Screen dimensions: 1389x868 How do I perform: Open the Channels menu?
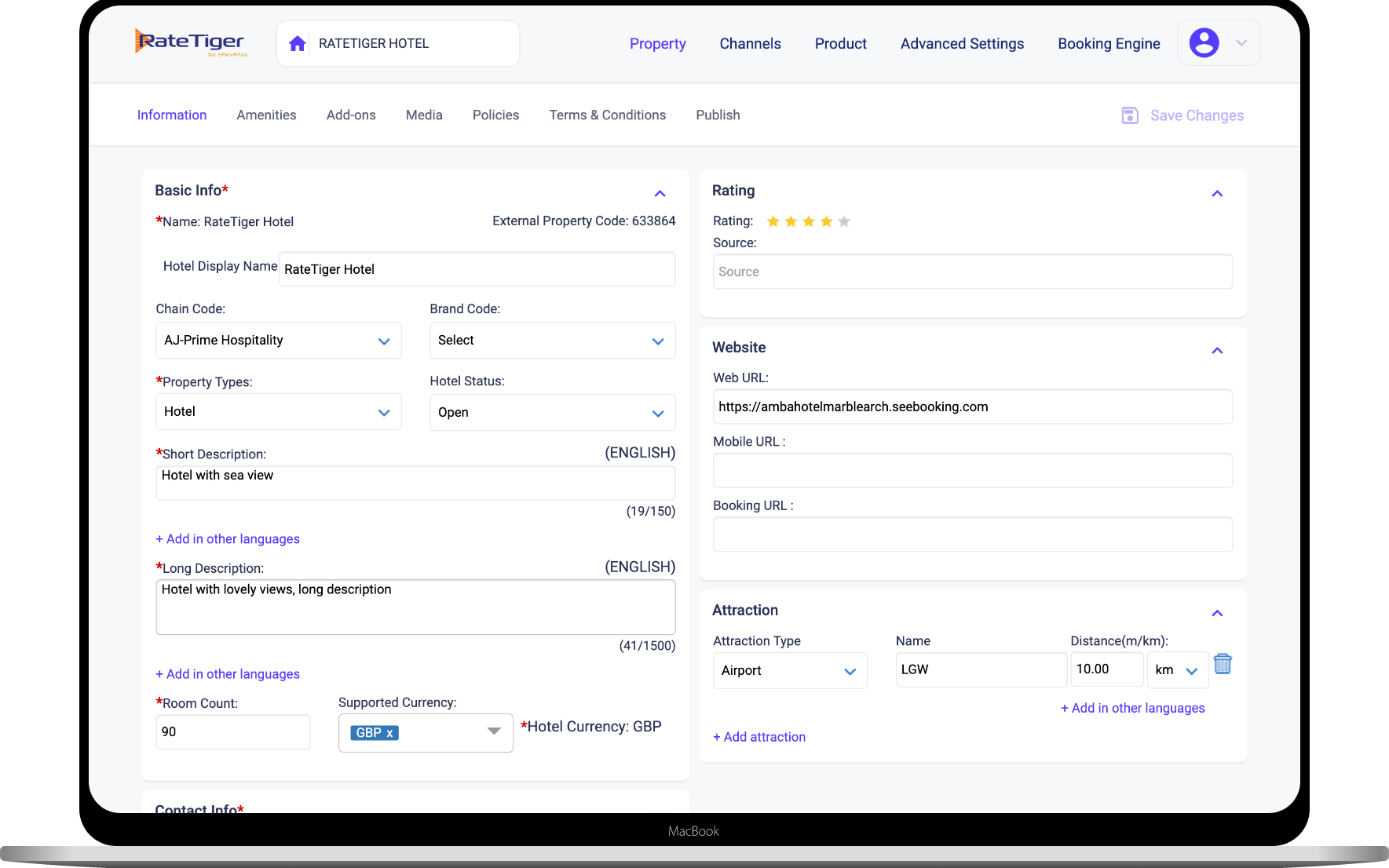point(750,44)
